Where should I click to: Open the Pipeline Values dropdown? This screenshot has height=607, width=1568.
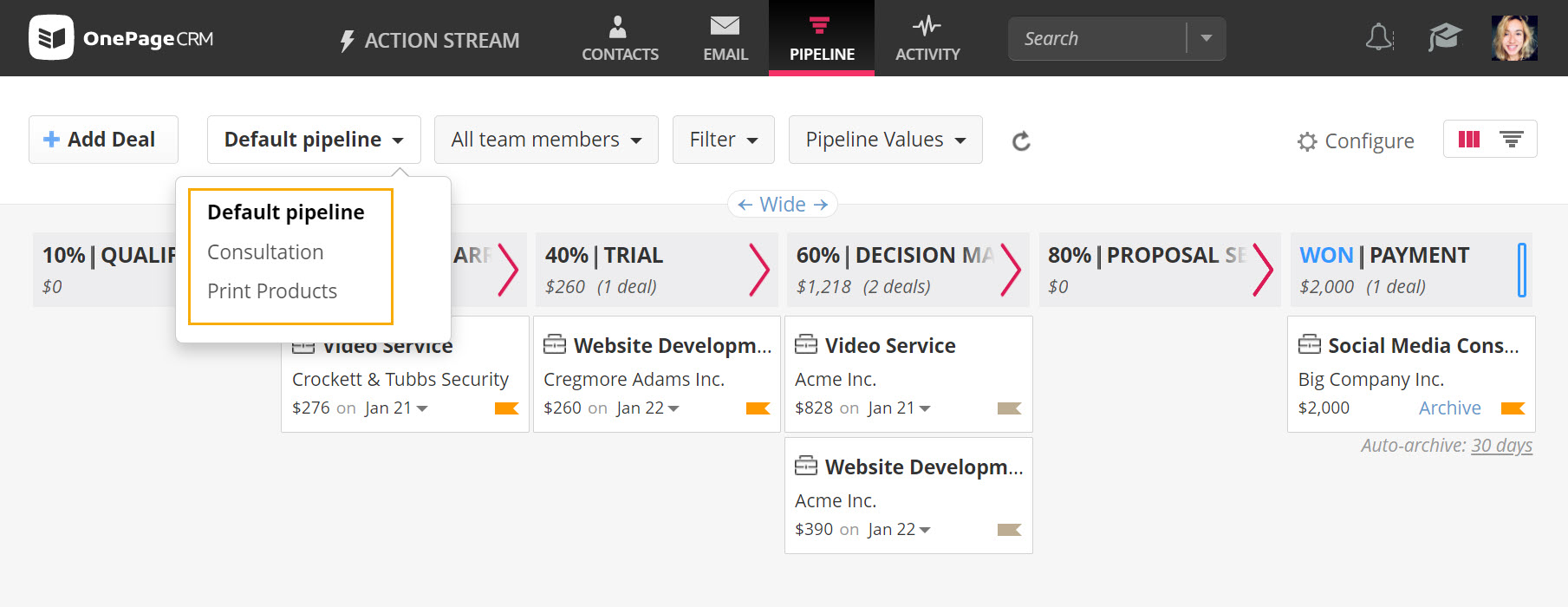coord(886,140)
